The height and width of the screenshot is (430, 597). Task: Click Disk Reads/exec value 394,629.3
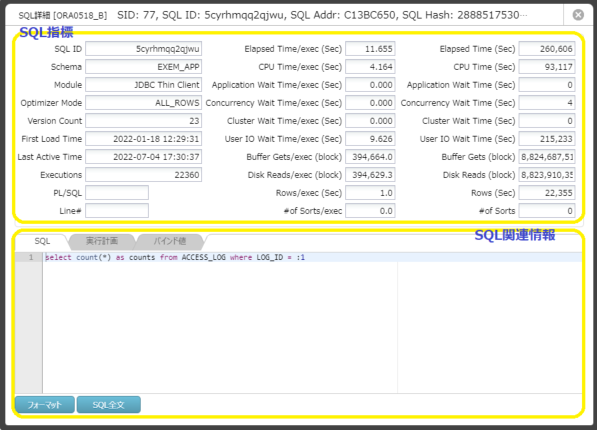point(370,175)
